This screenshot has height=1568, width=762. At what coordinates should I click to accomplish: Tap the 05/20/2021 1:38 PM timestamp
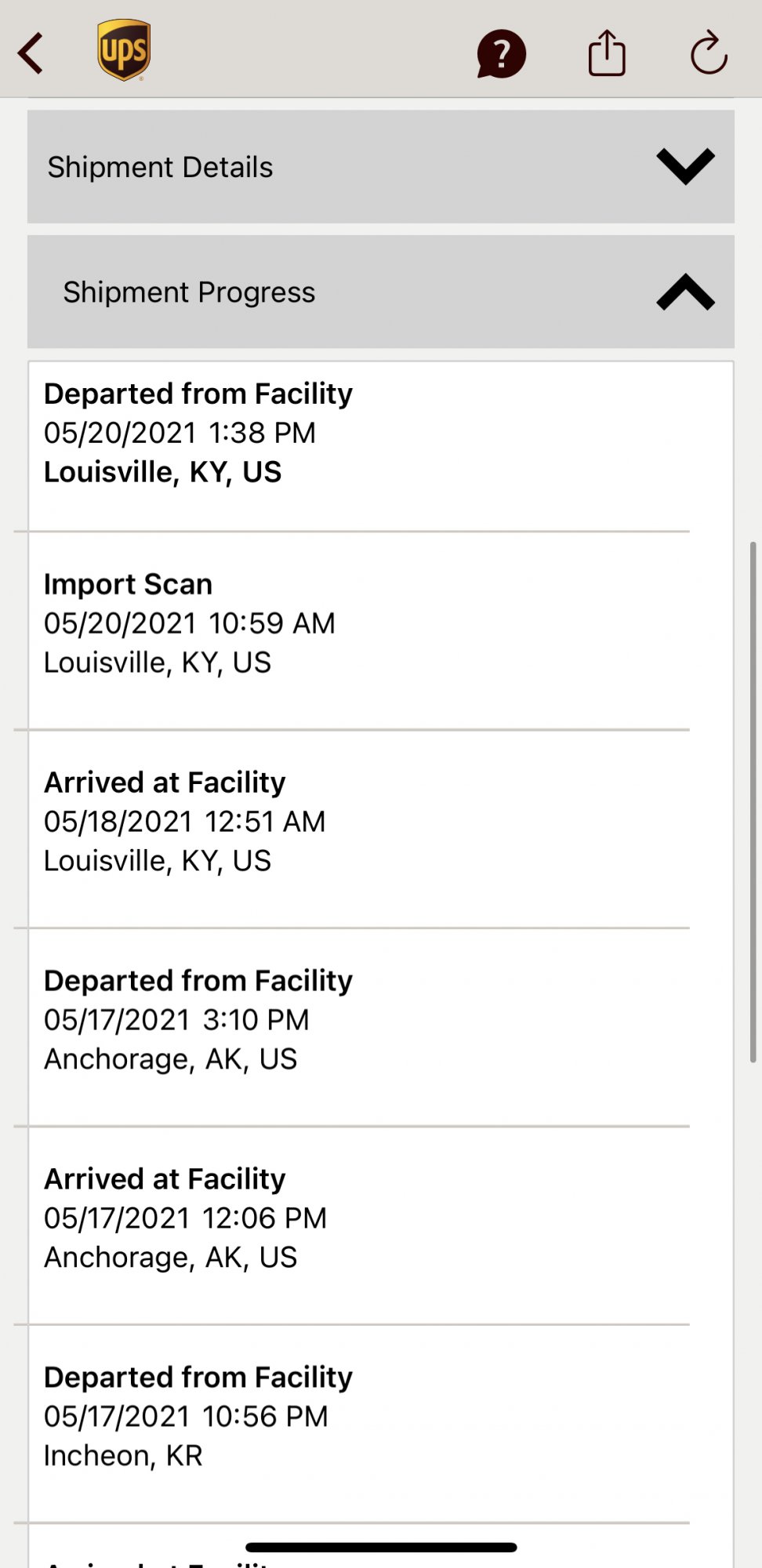coord(180,433)
